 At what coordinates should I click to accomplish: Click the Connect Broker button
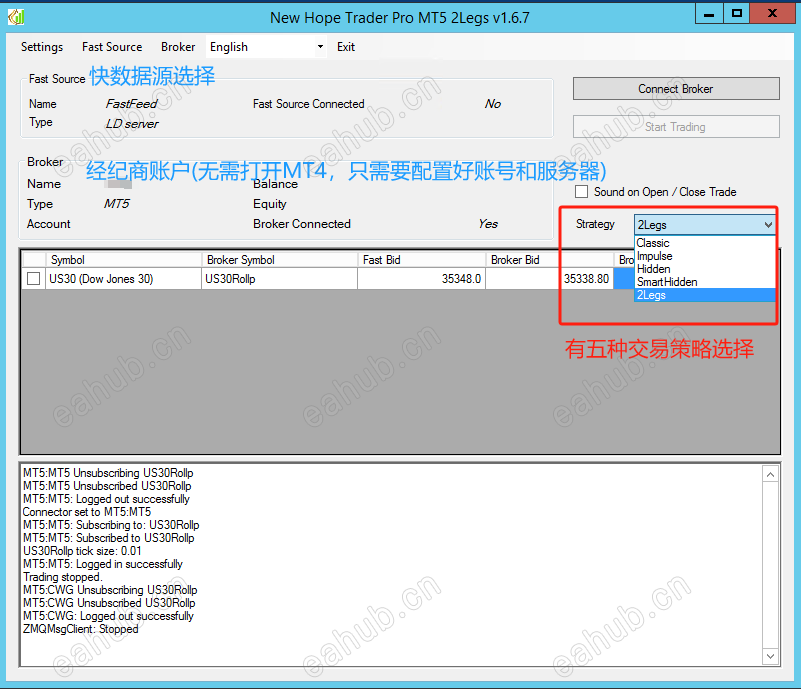(676, 89)
